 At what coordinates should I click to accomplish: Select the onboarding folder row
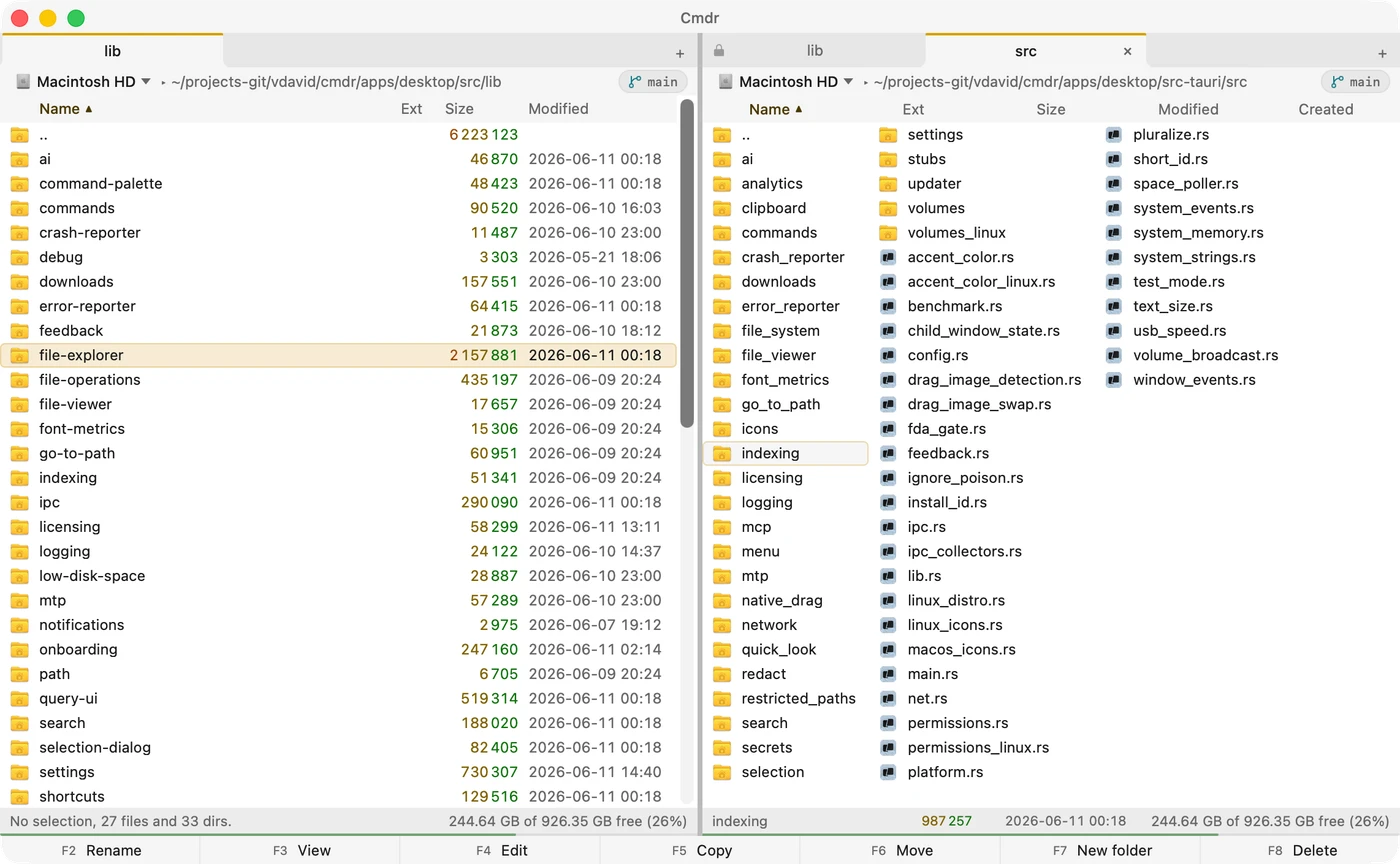(x=338, y=649)
